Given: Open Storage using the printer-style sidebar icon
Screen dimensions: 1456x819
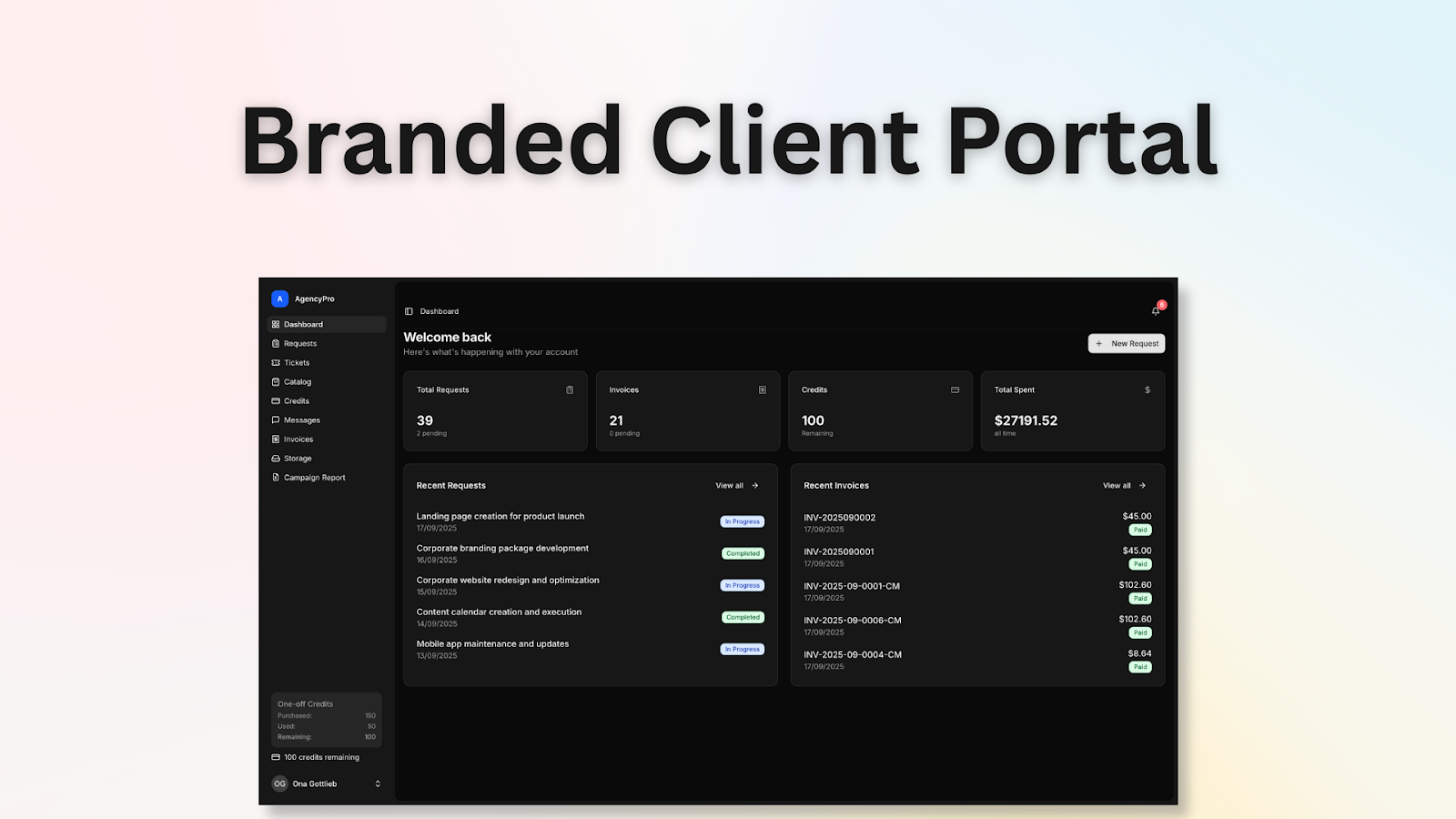Looking at the screenshot, I should [277, 458].
